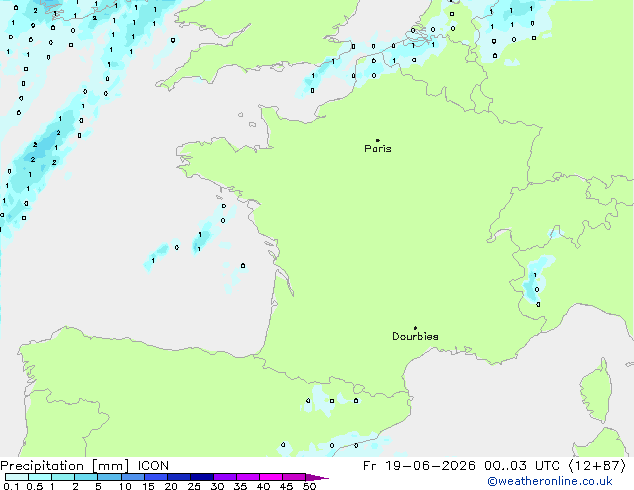Click the blue 10 mm legend swatch

[x=133, y=477]
